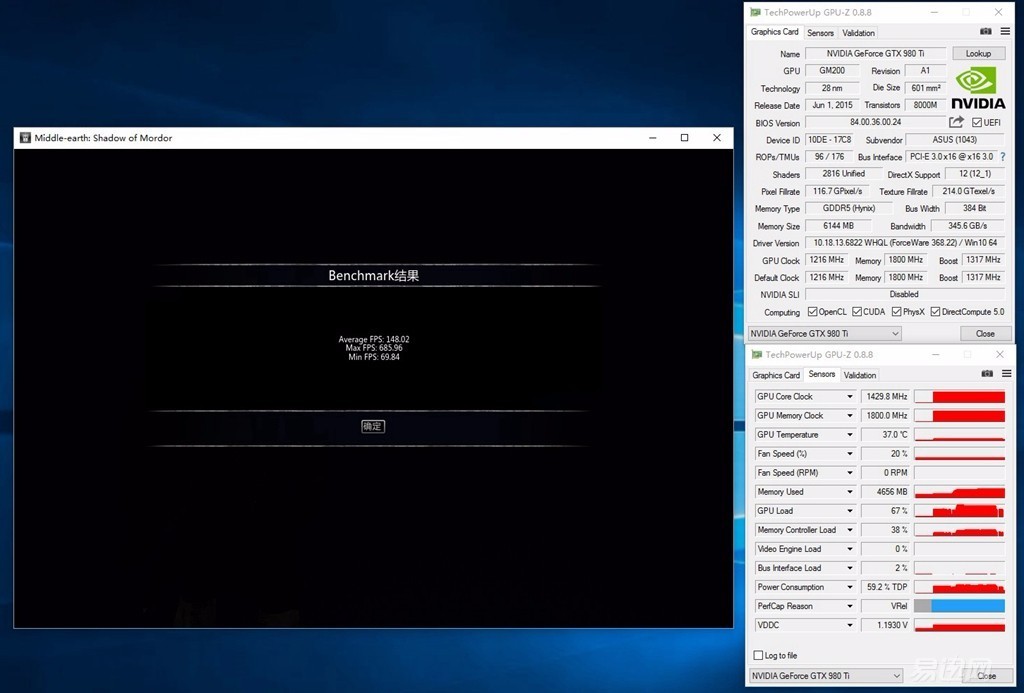Open the VDDC sensor dropdown
This screenshot has width=1024, height=693.
tap(850, 625)
